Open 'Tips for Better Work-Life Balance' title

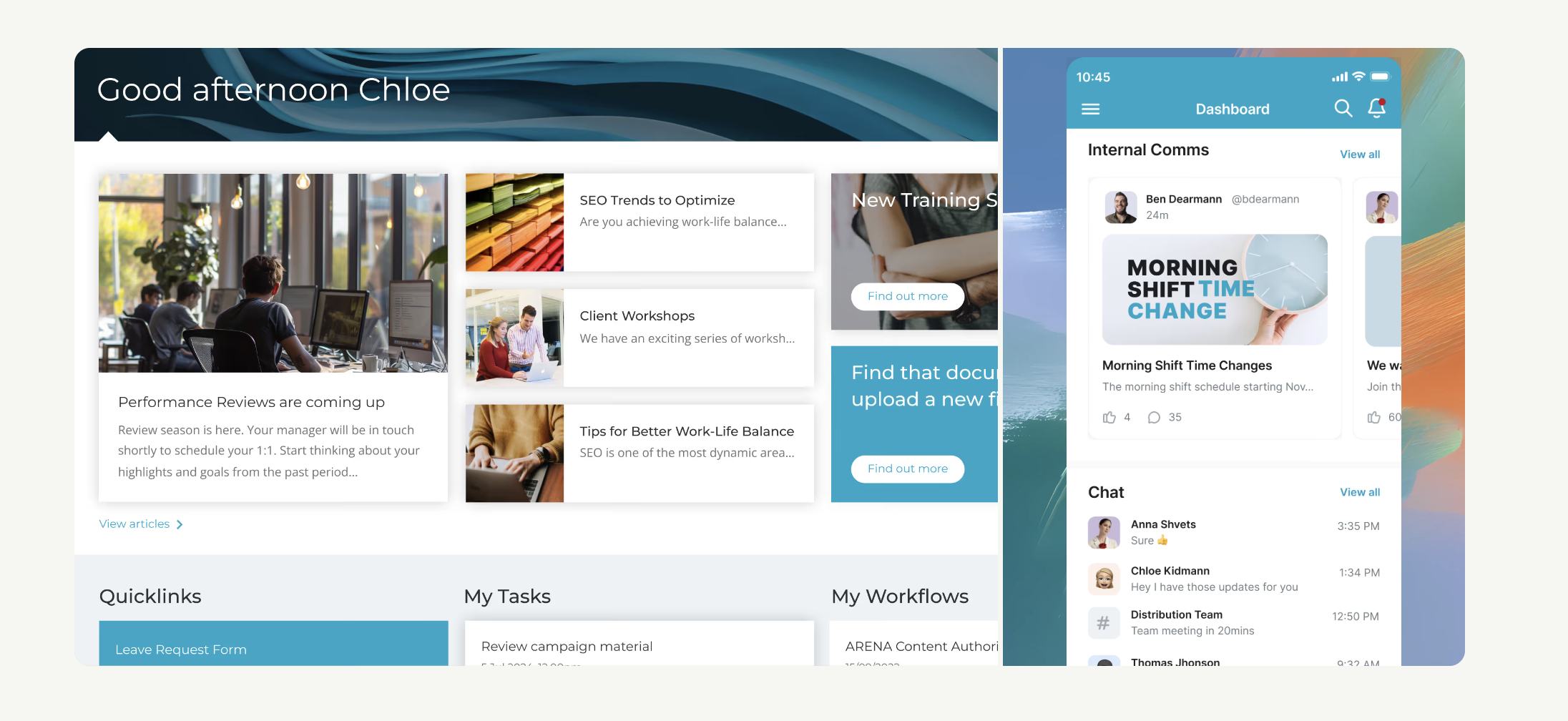686,431
